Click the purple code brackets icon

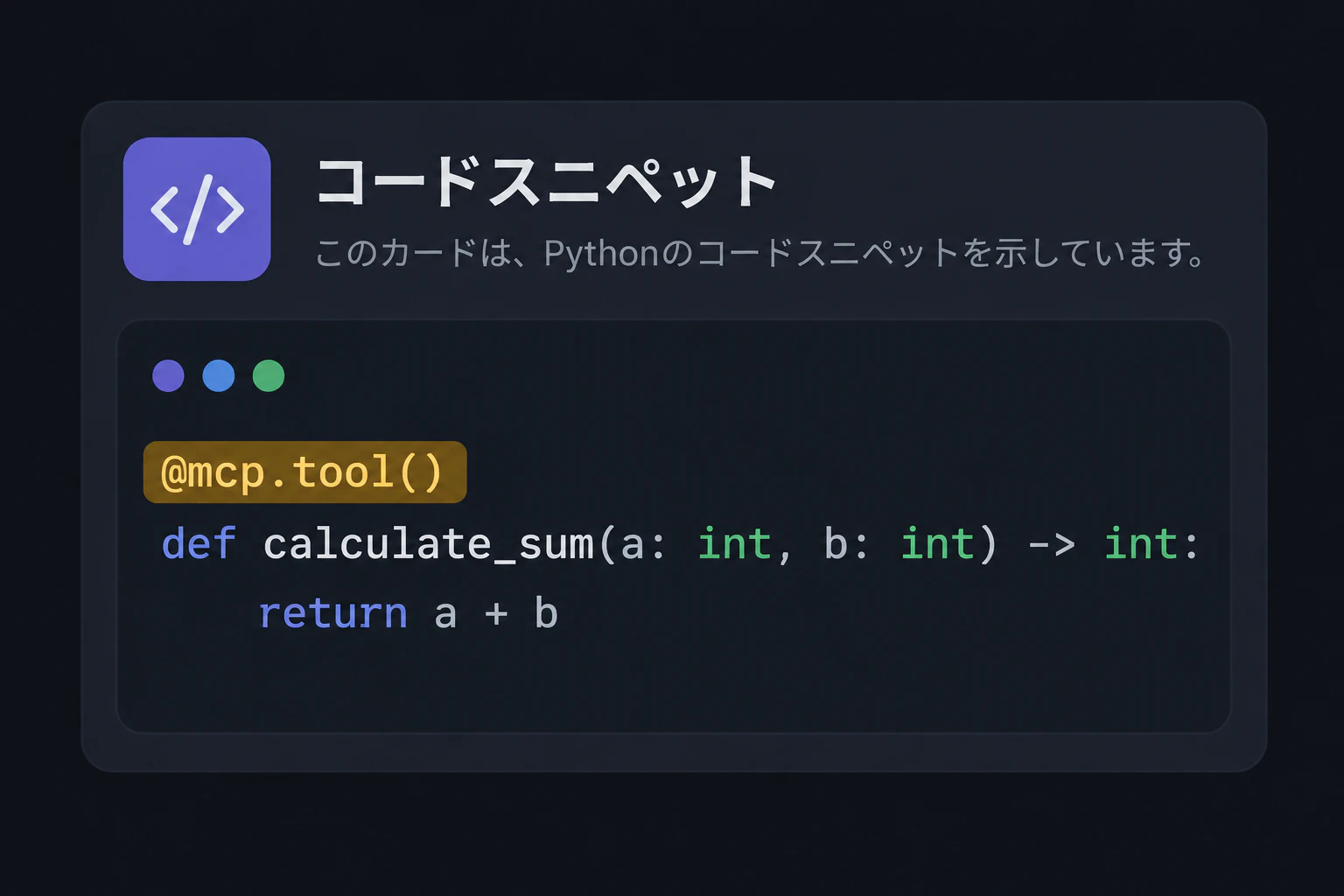[197, 209]
